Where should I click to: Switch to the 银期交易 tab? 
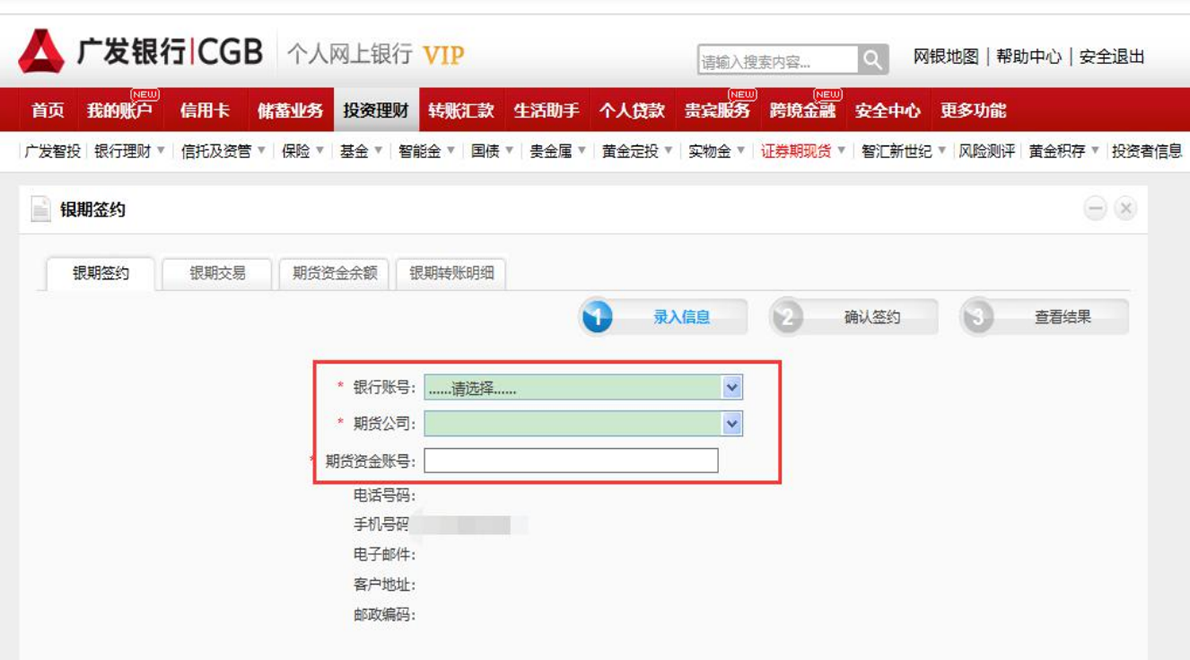click(x=217, y=273)
